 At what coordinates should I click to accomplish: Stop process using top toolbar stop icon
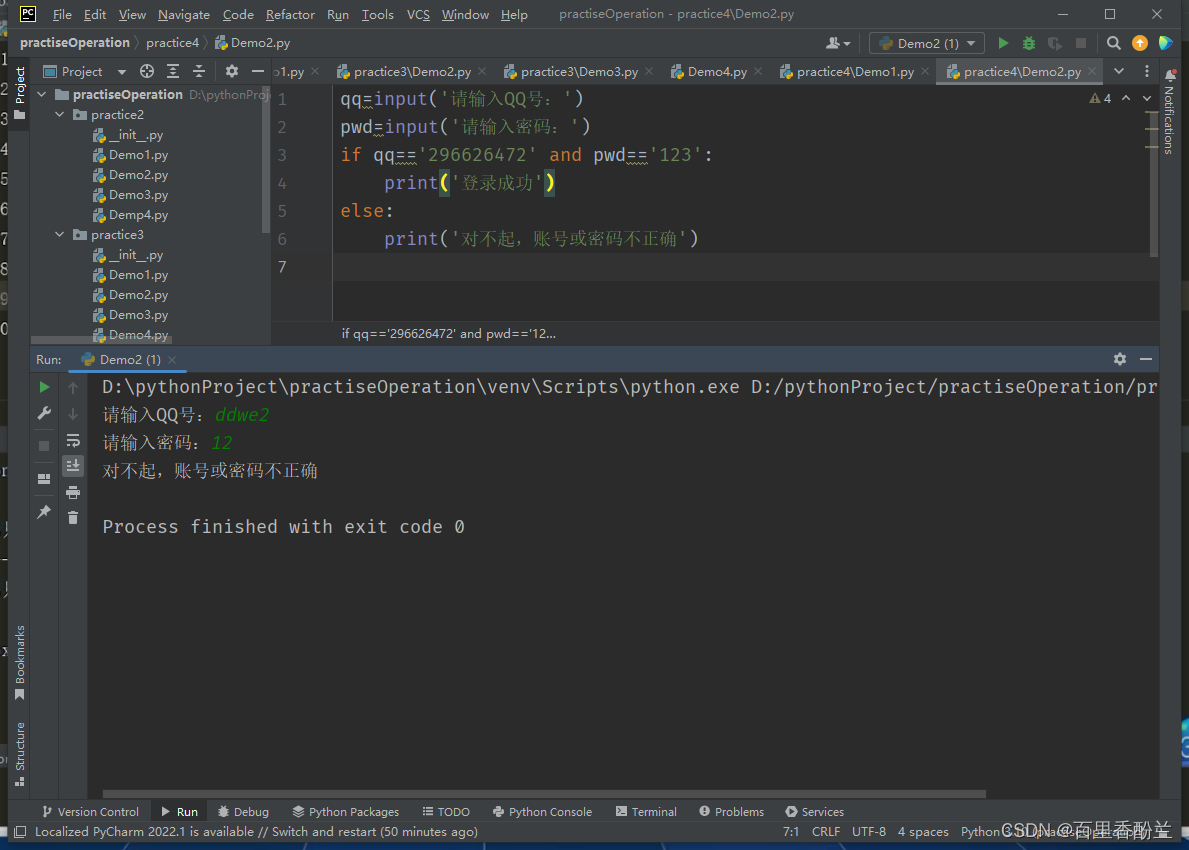(1081, 43)
